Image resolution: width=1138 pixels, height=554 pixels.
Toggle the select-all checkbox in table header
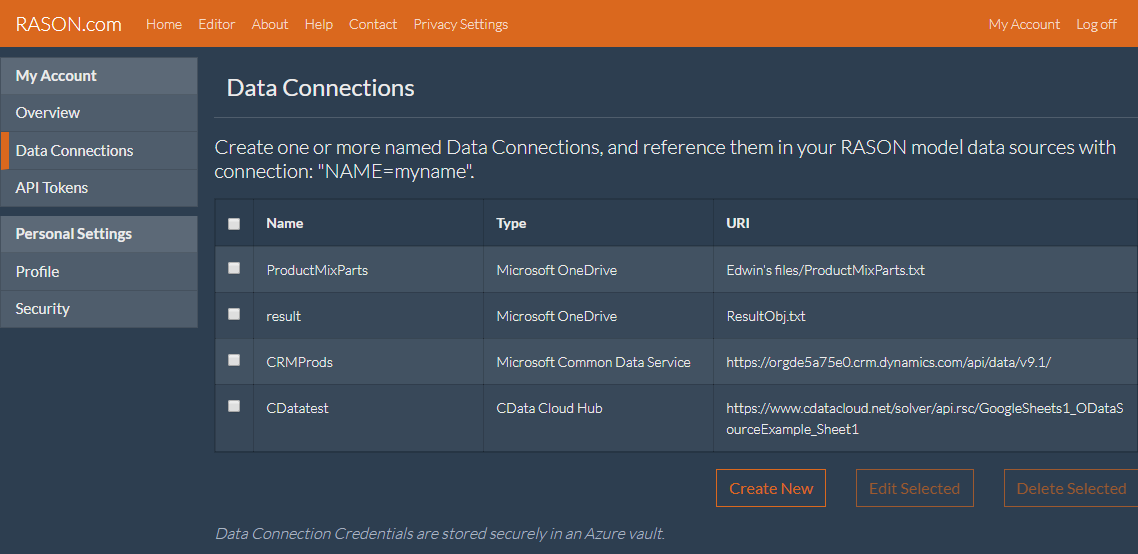[234, 224]
